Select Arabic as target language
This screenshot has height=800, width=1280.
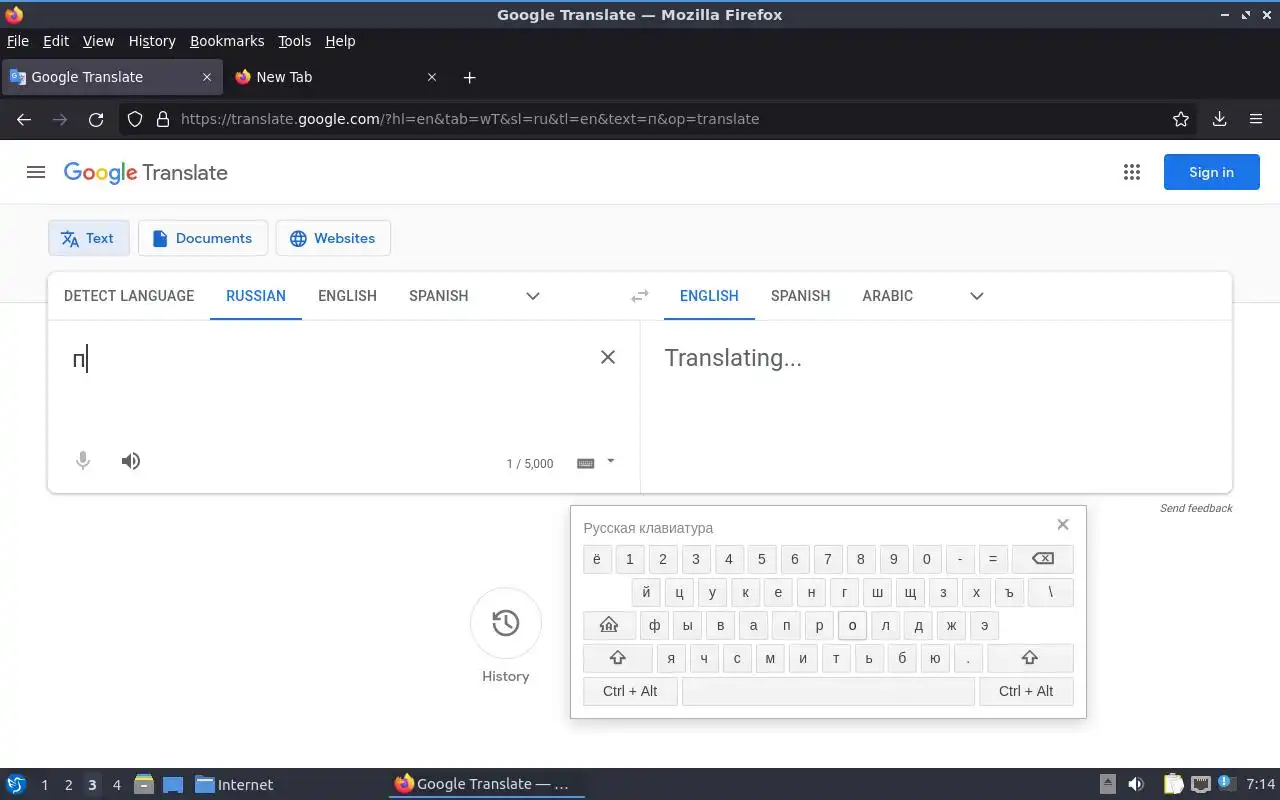tap(887, 296)
